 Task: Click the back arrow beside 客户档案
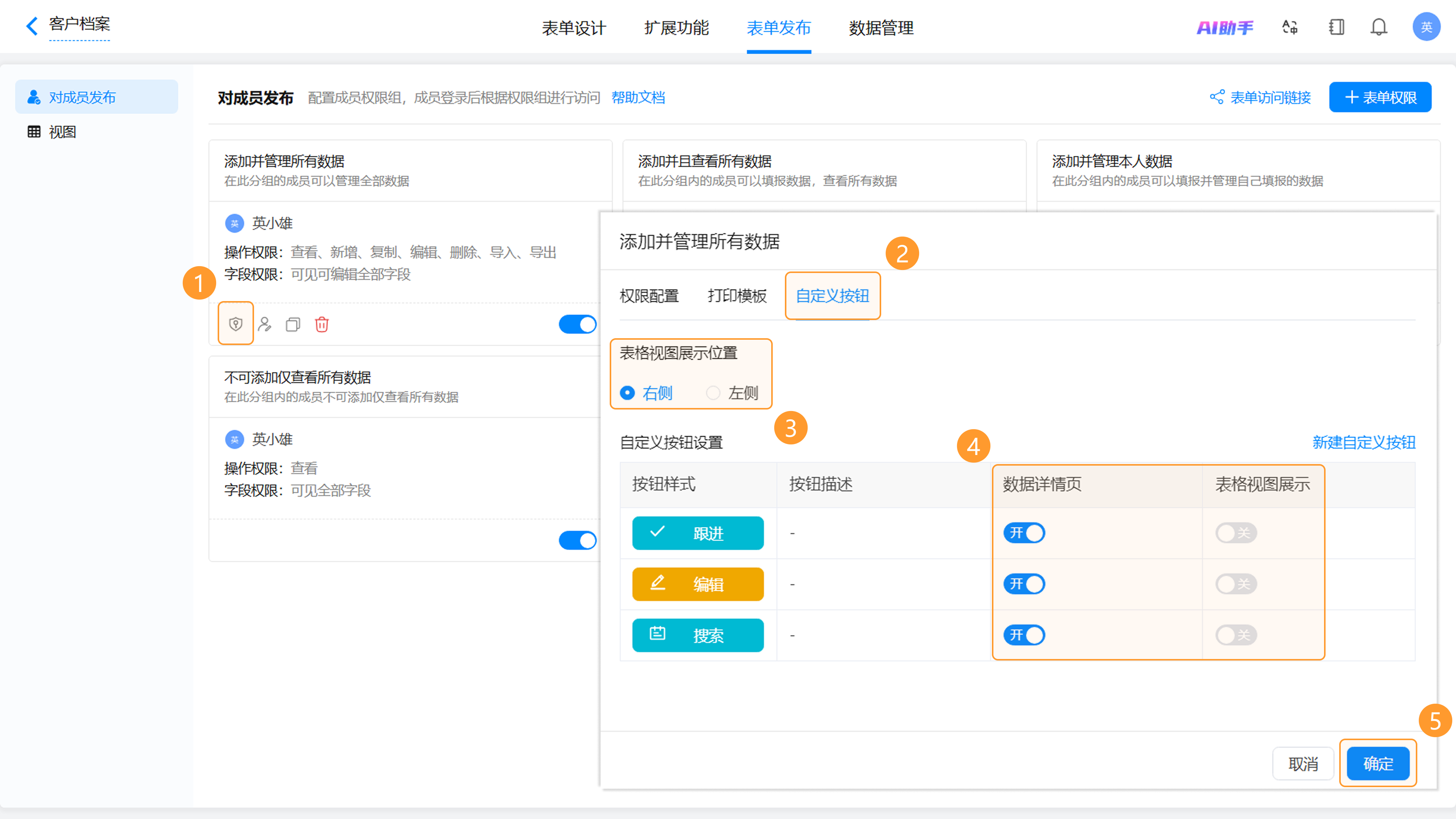32,25
